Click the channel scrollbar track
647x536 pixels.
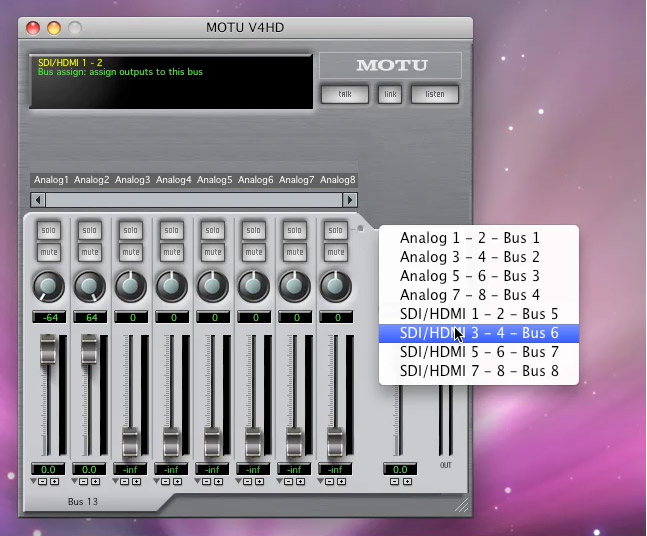(194, 200)
